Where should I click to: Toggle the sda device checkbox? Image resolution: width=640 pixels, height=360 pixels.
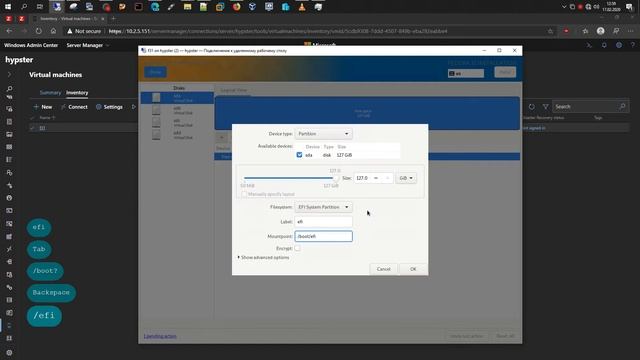pos(299,155)
